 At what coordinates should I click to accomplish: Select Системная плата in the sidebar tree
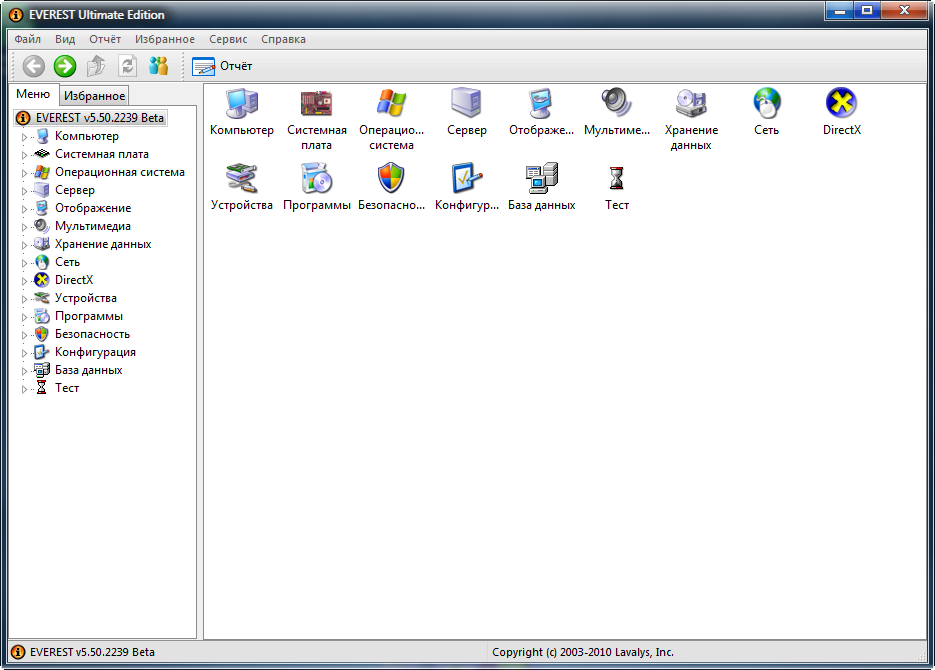(x=101, y=154)
